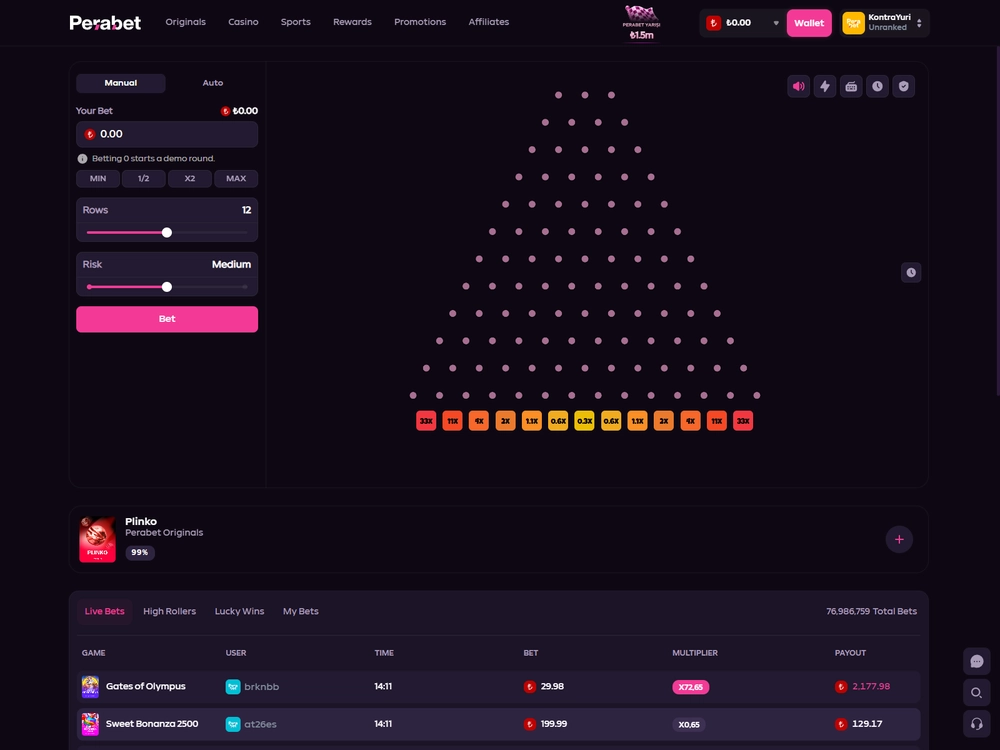
Task: Switch to the My Bets tab
Action: [301, 612]
